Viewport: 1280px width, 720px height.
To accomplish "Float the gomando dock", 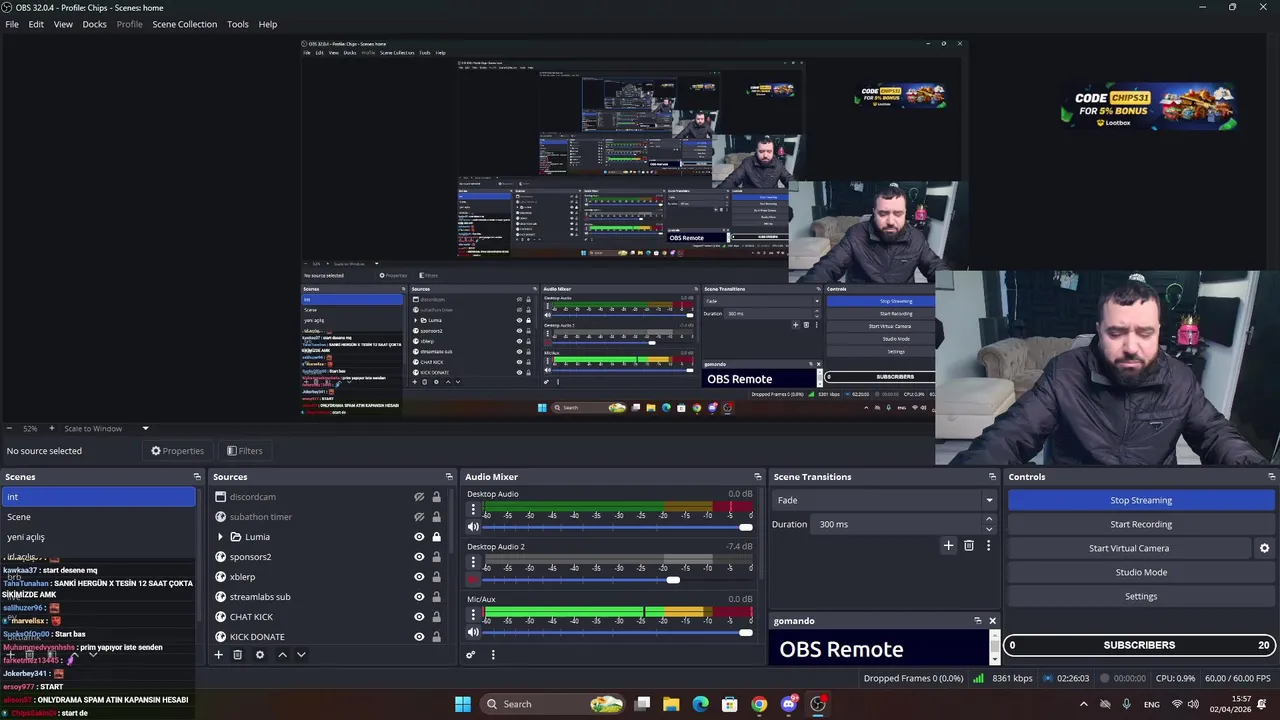I will tap(978, 621).
